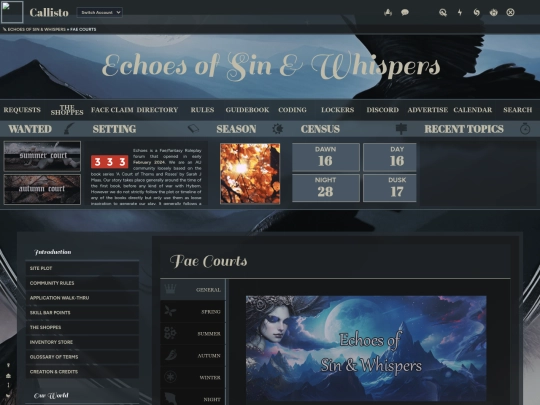Select the Summer court tab
Viewport: 540px width, 405px height.
(x=193, y=333)
